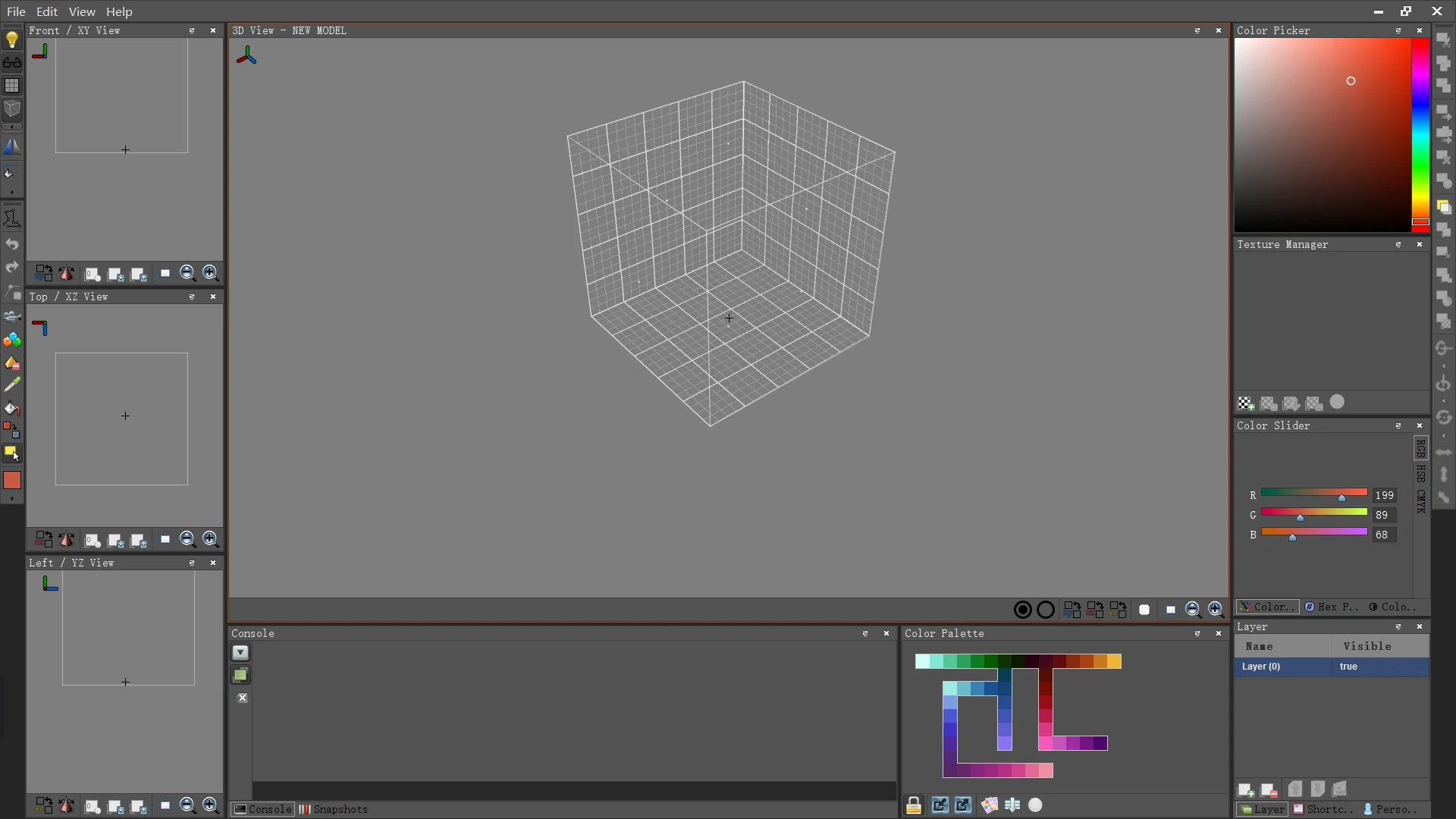The image size is (1456, 819).
Task: Undo the last action via the toolbar
Action: pyautogui.click(x=12, y=244)
